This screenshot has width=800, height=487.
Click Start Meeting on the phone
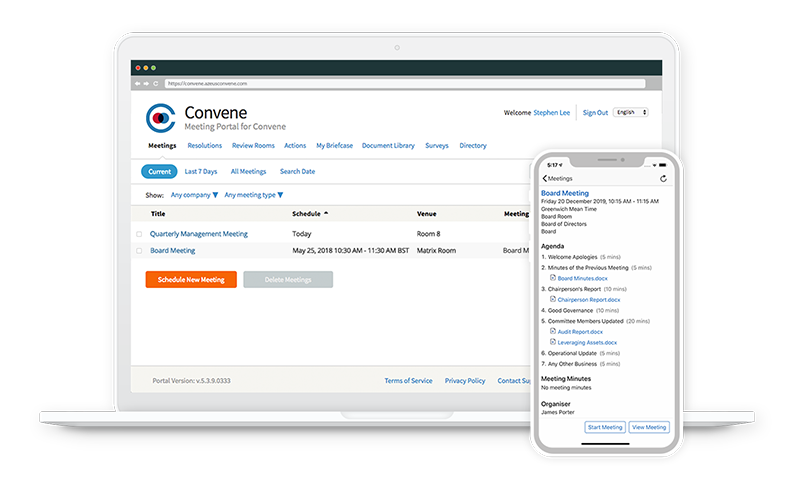605,427
